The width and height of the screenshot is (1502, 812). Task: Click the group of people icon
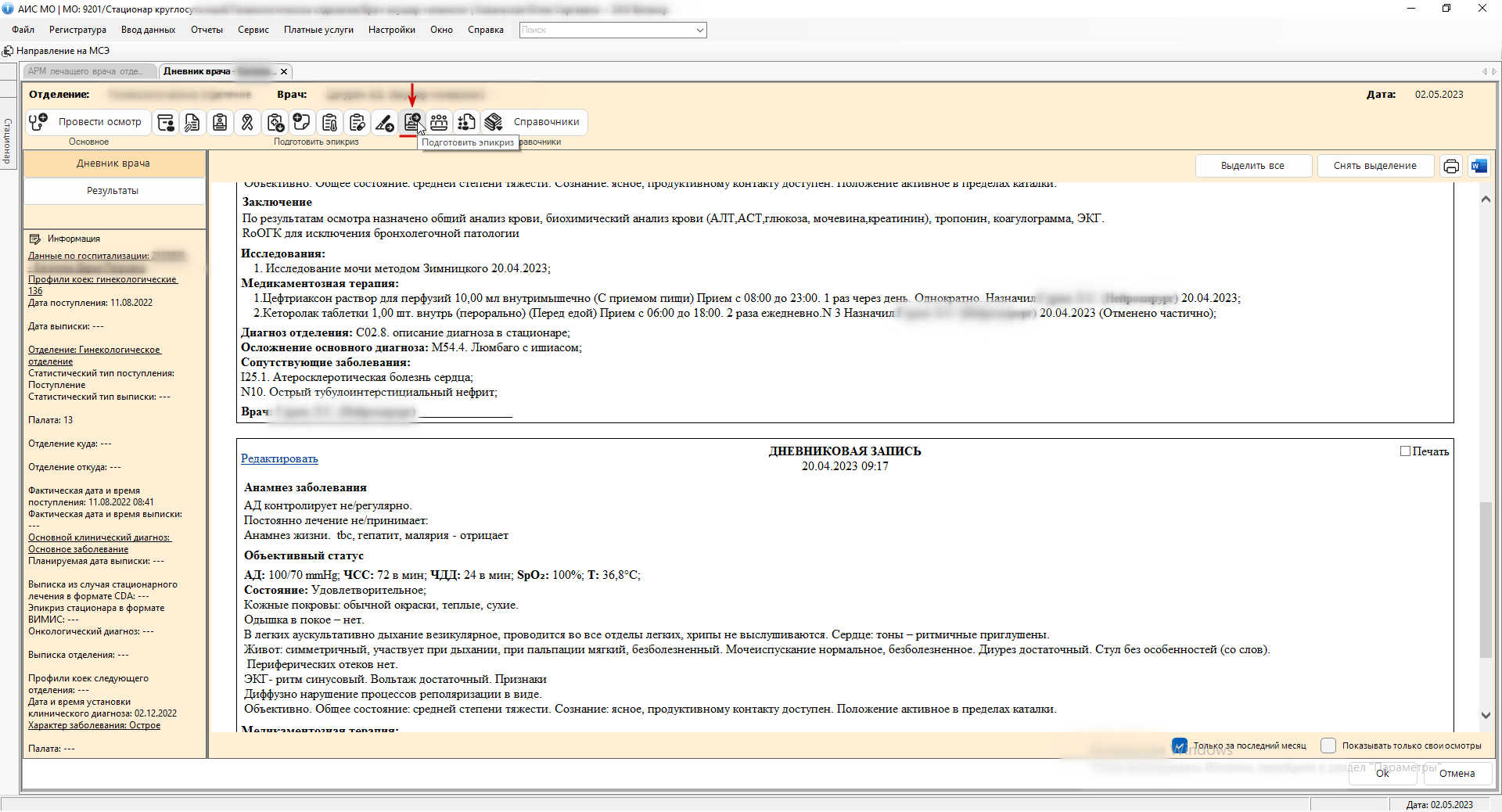440,122
